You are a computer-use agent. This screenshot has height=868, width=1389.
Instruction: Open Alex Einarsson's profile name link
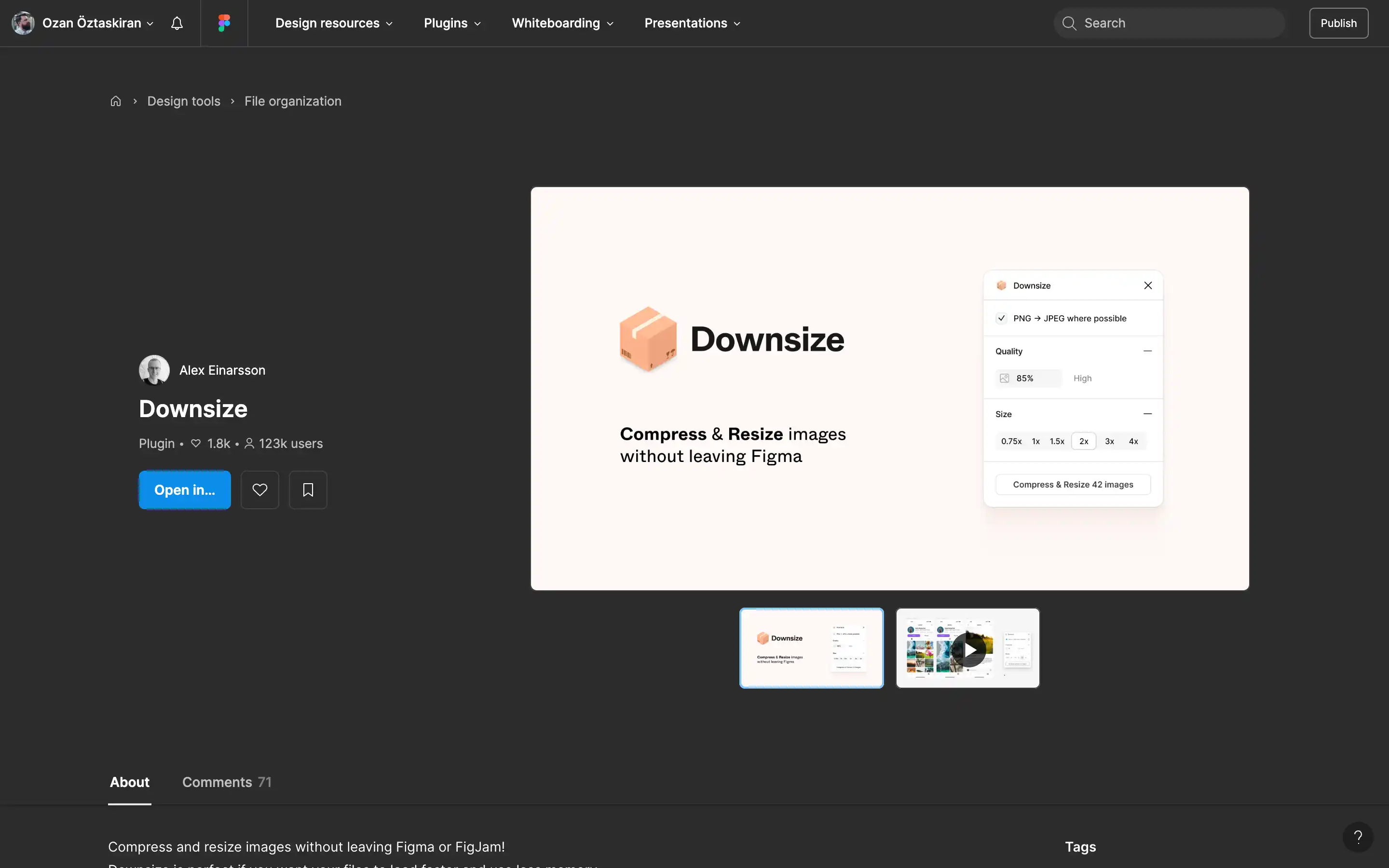(222, 370)
